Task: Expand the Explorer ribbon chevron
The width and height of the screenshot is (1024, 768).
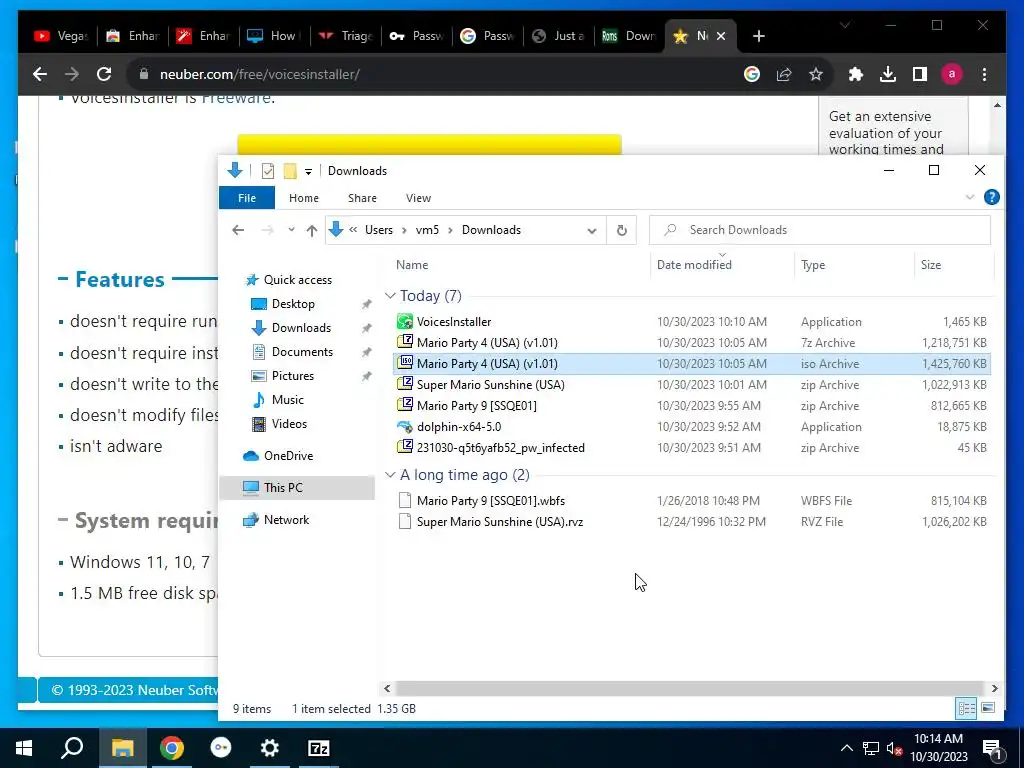Action: tap(970, 197)
